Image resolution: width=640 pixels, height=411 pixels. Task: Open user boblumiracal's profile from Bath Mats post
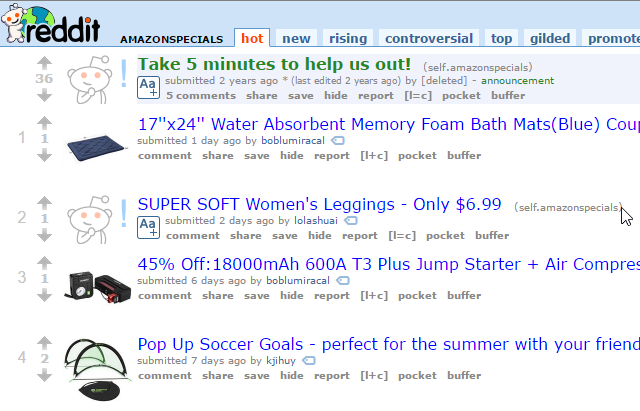pos(293,140)
